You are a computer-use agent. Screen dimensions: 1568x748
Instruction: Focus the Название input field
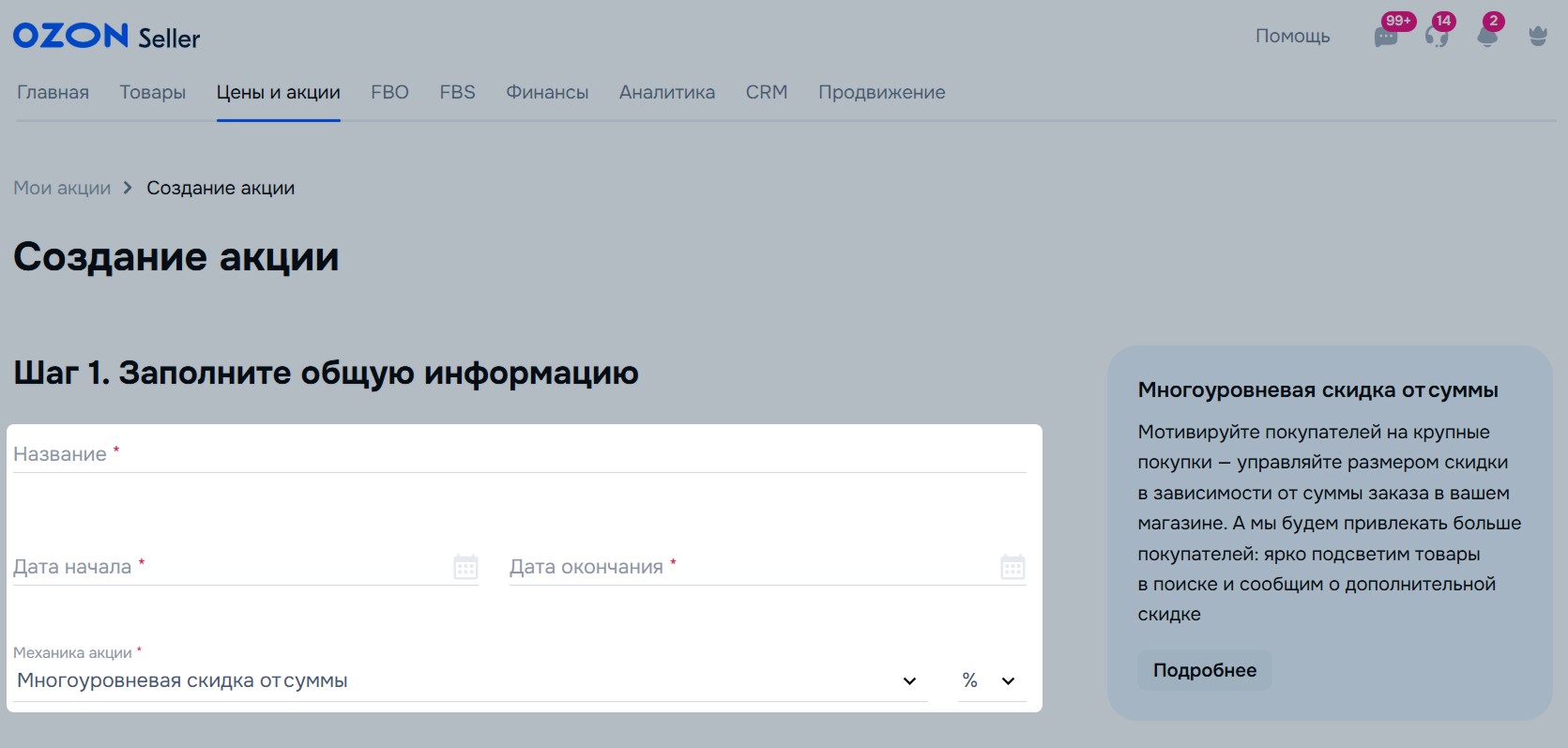point(519,454)
